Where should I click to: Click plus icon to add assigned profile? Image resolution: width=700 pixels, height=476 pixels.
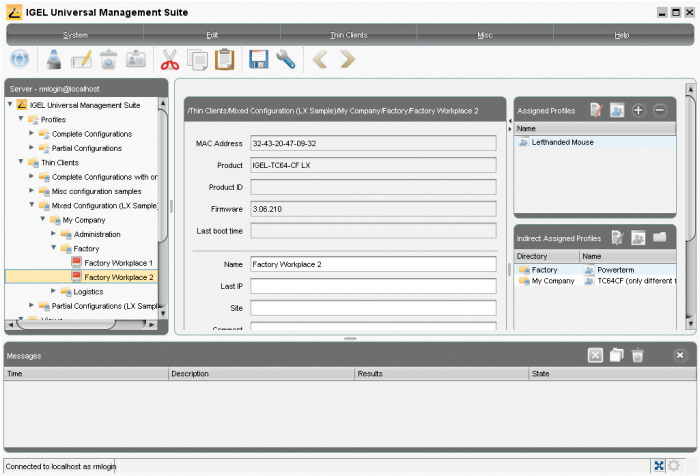(638, 110)
